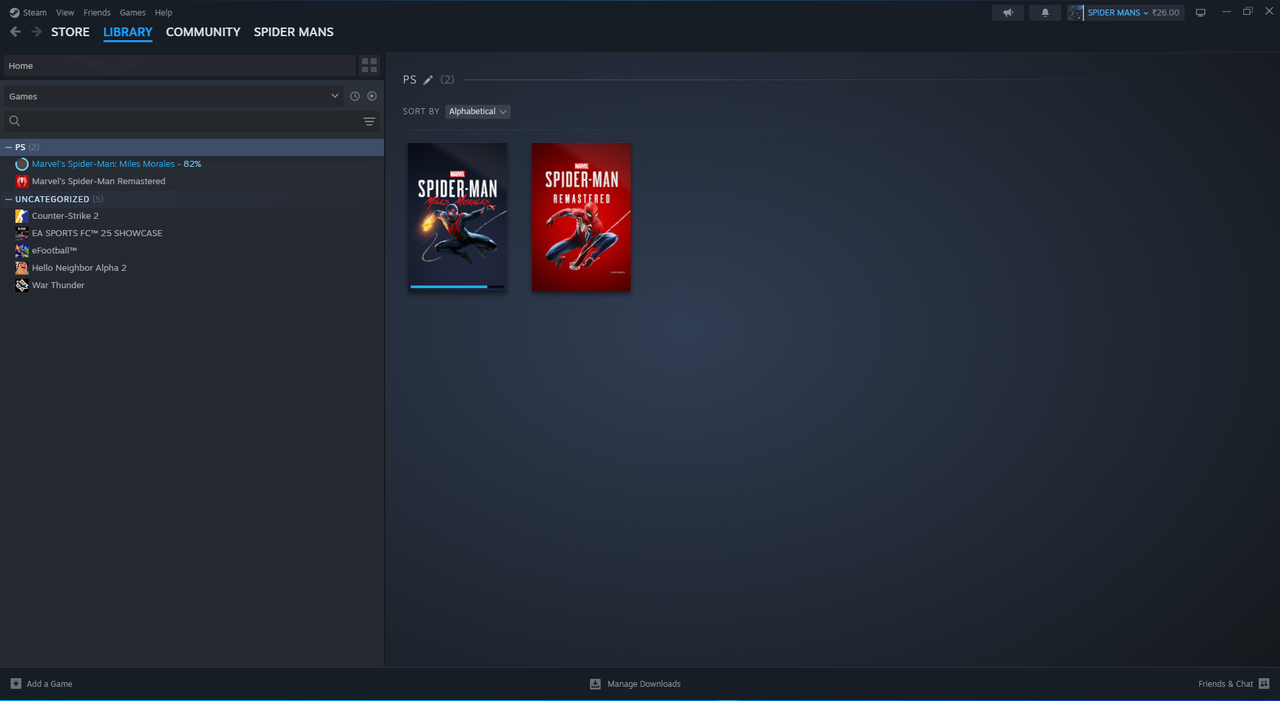The image size is (1280, 701).
Task: Click the eFootball game icon
Action: click(x=22, y=250)
